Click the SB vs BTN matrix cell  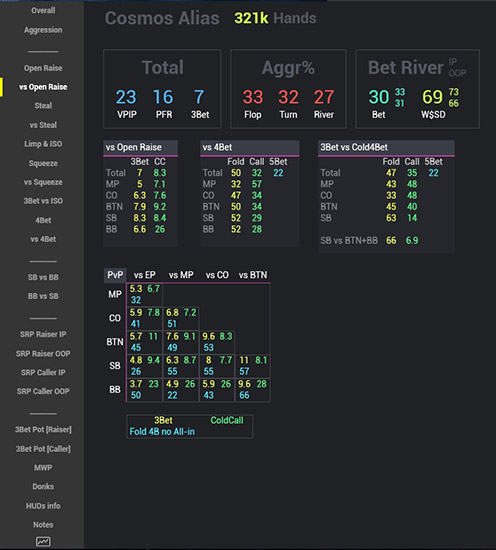click(253, 366)
